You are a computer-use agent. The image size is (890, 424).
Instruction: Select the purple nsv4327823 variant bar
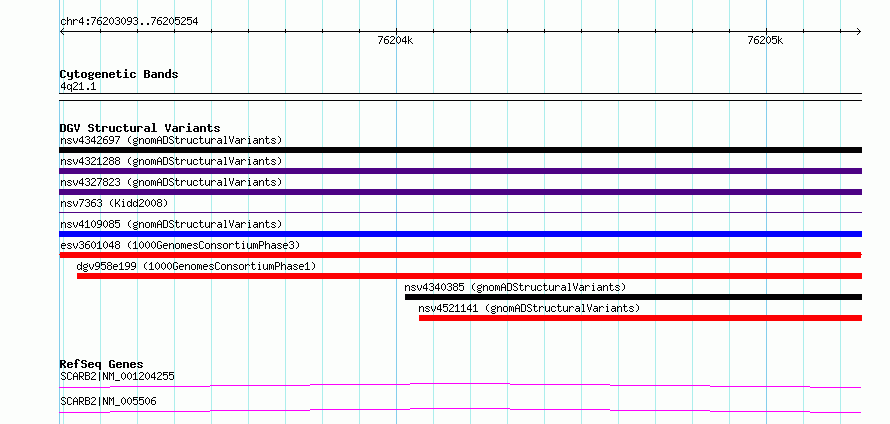460,192
